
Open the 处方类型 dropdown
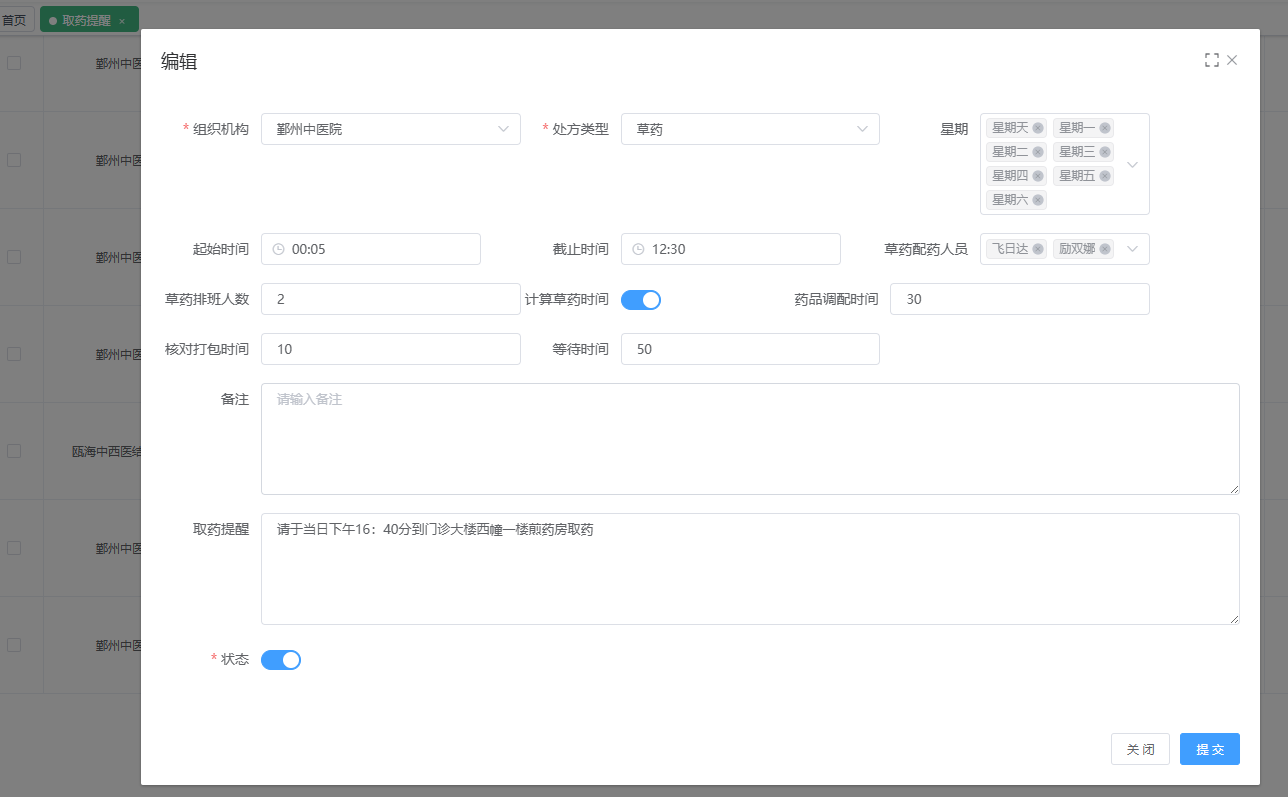pyautogui.click(x=750, y=129)
